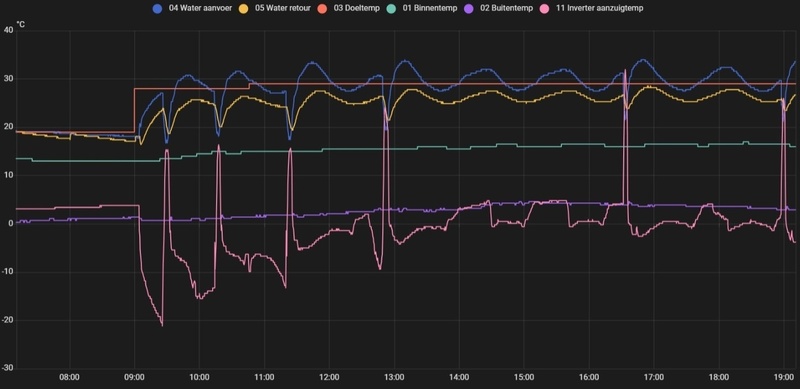Toggle the 04 Water aanvoer legend entry
This screenshot has width=800, height=389.
tap(192, 8)
